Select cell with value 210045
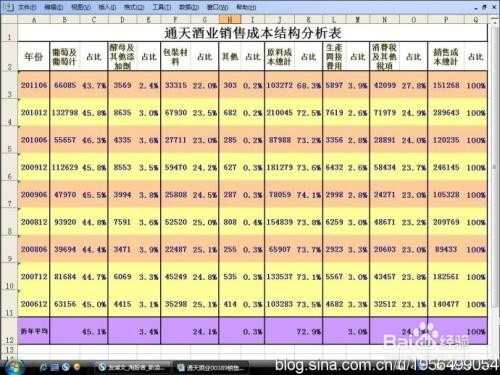The width and height of the screenshot is (500, 375). [x=279, y=113]
